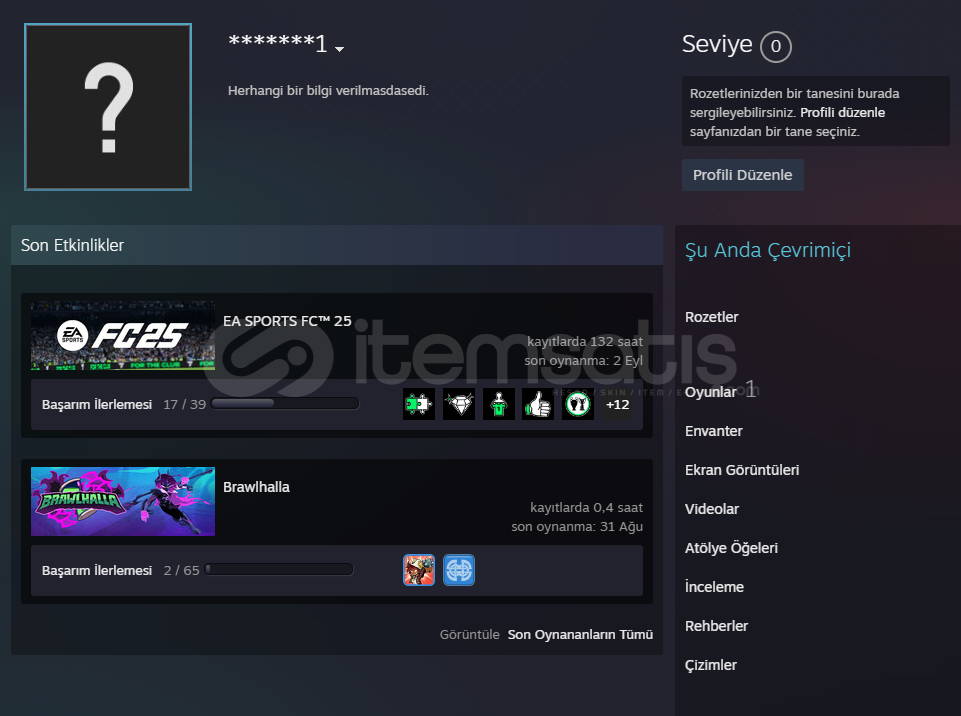Click the green figure achievement icon beside the diamond
Viewport: 961px width, 716px height.
498,404
